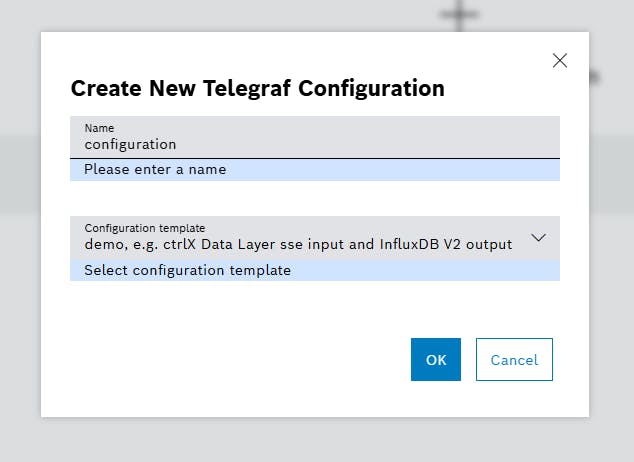Click the blurred icon right of the dialog
634x462 pixels.
594,77
